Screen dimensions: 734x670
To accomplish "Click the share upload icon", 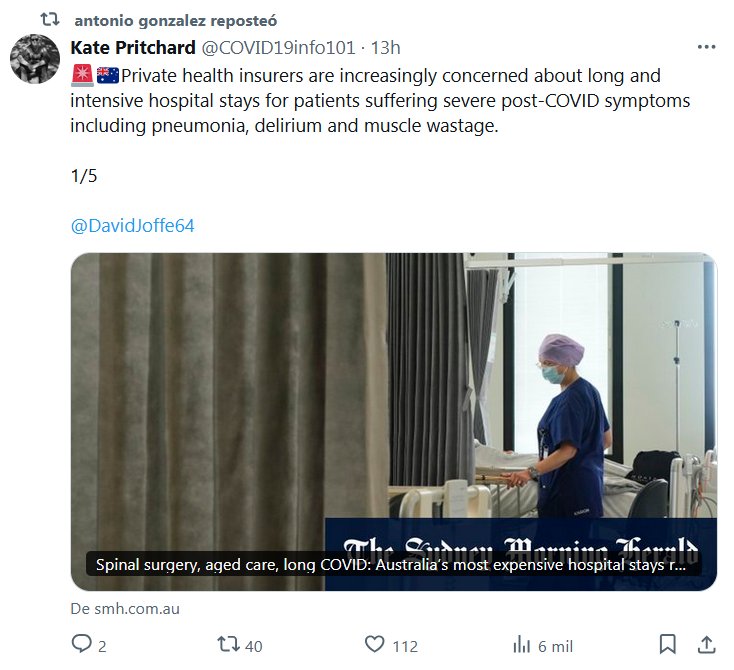I will point(706,645).
